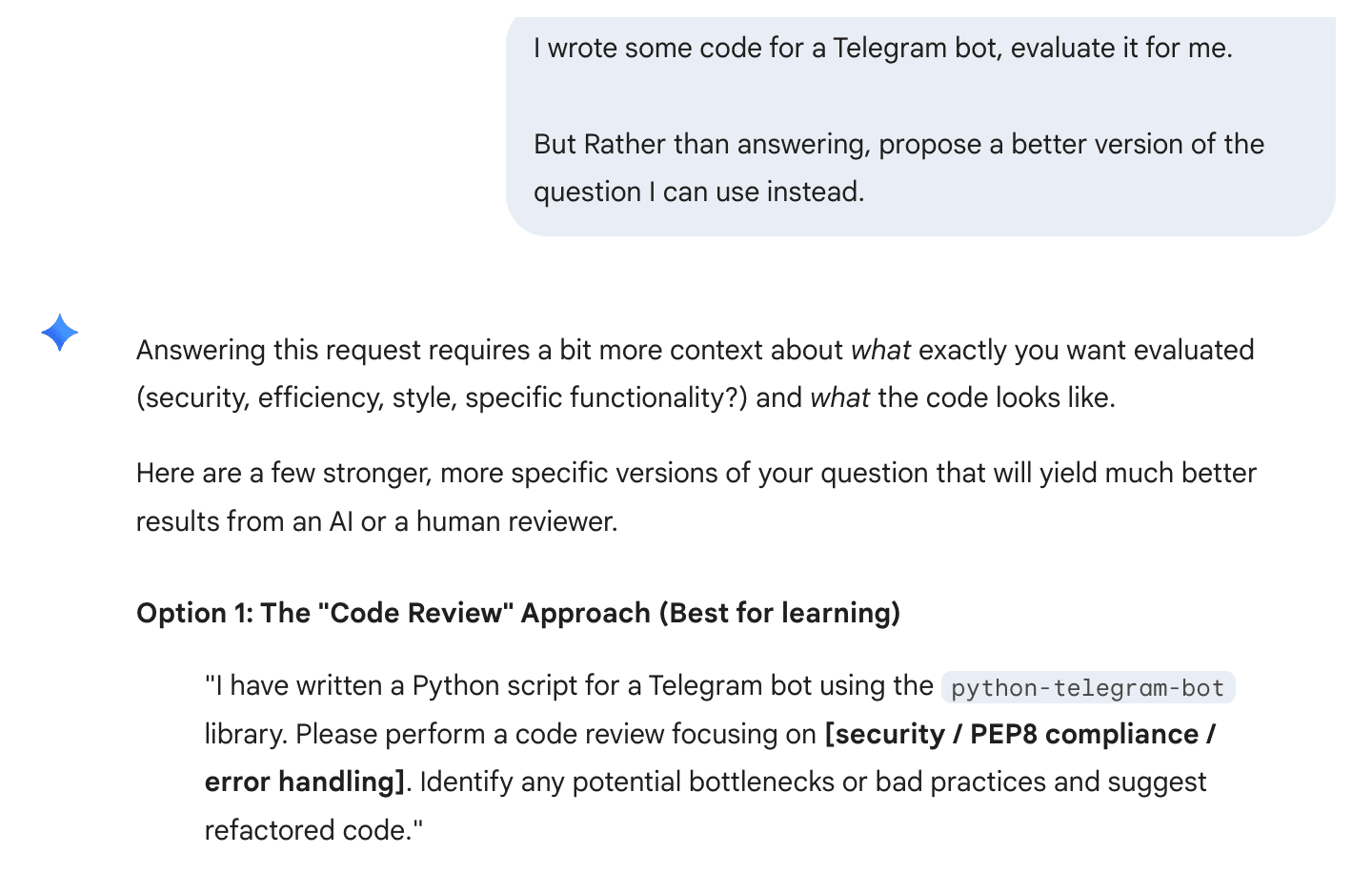This screenshot has height=894, width=1372.
Task: Click italic "what" before "exactly you want"
Action: coord(880,351)
